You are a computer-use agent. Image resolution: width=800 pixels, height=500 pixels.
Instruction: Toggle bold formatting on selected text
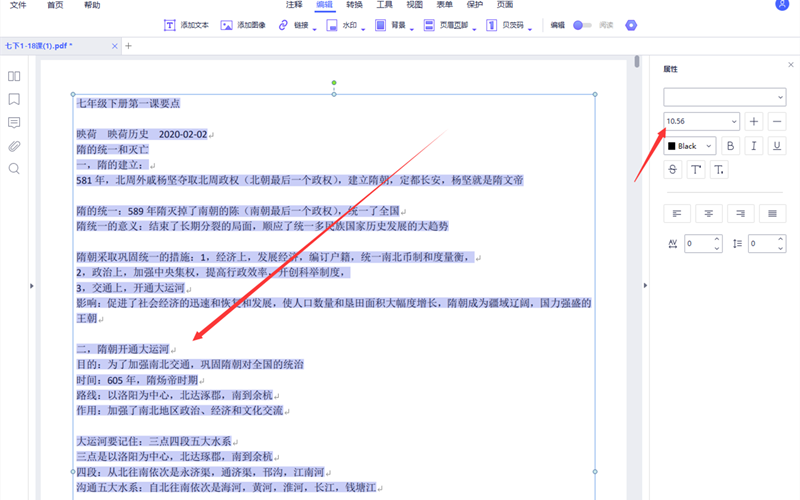point(730,146)
